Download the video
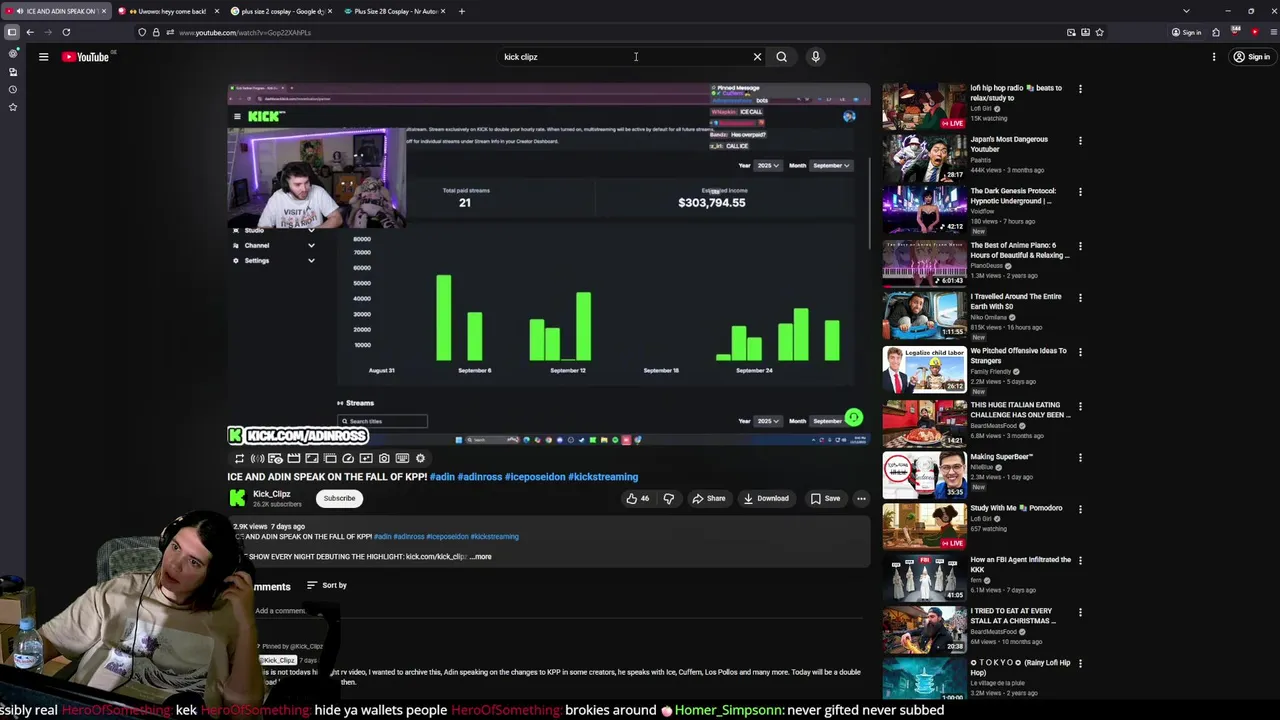 pos(766,498)
